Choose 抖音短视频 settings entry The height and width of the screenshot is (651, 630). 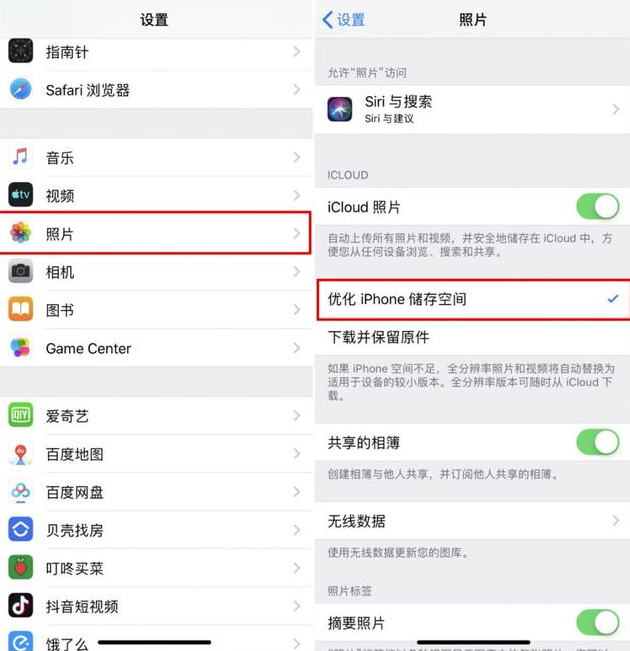pos(157,606)
